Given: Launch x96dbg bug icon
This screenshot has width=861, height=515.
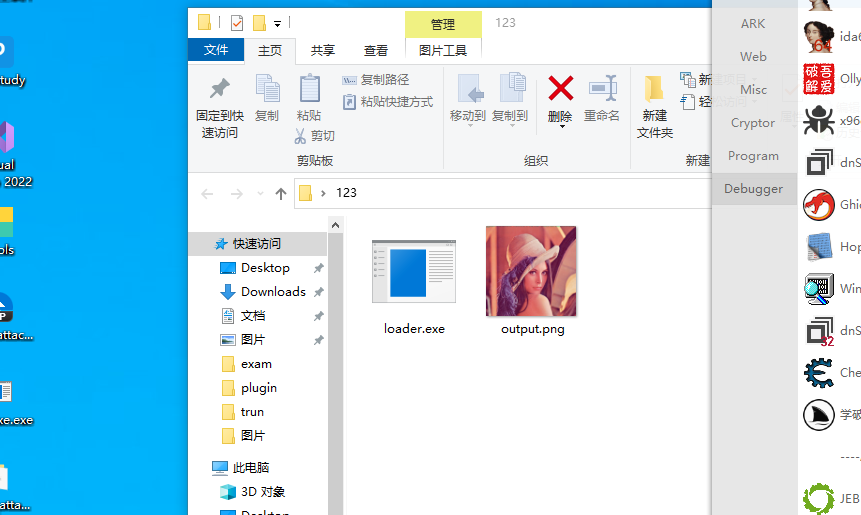Looking at the screenshot, I should [819, 120].
